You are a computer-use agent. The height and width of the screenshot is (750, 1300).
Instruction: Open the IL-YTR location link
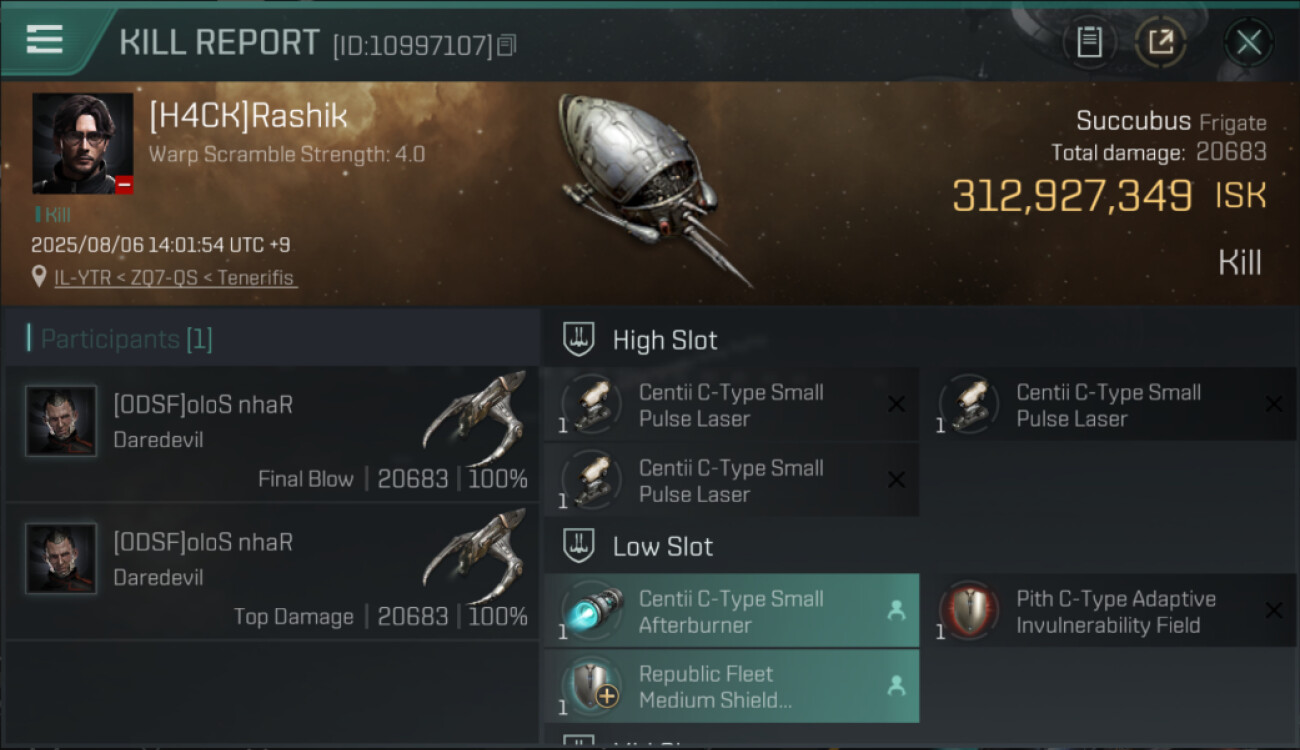tap(175, 278)
